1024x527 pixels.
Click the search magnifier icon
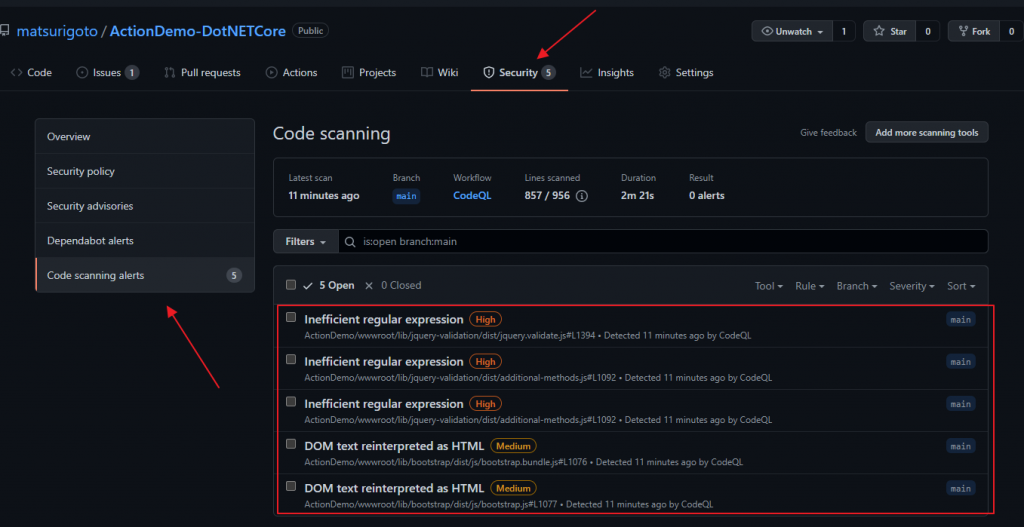tap(351, 242)
